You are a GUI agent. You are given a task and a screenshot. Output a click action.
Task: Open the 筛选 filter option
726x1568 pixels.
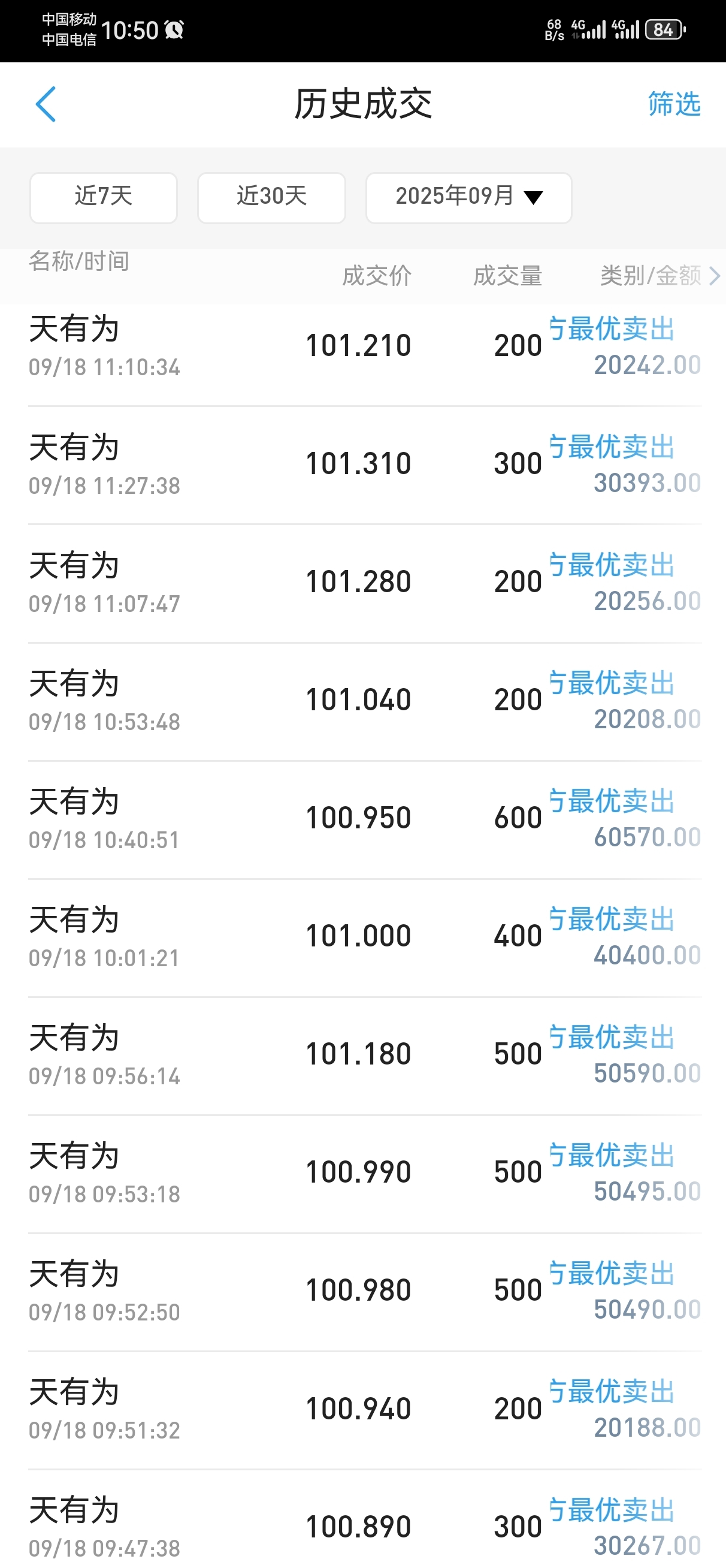pos(674,104)
